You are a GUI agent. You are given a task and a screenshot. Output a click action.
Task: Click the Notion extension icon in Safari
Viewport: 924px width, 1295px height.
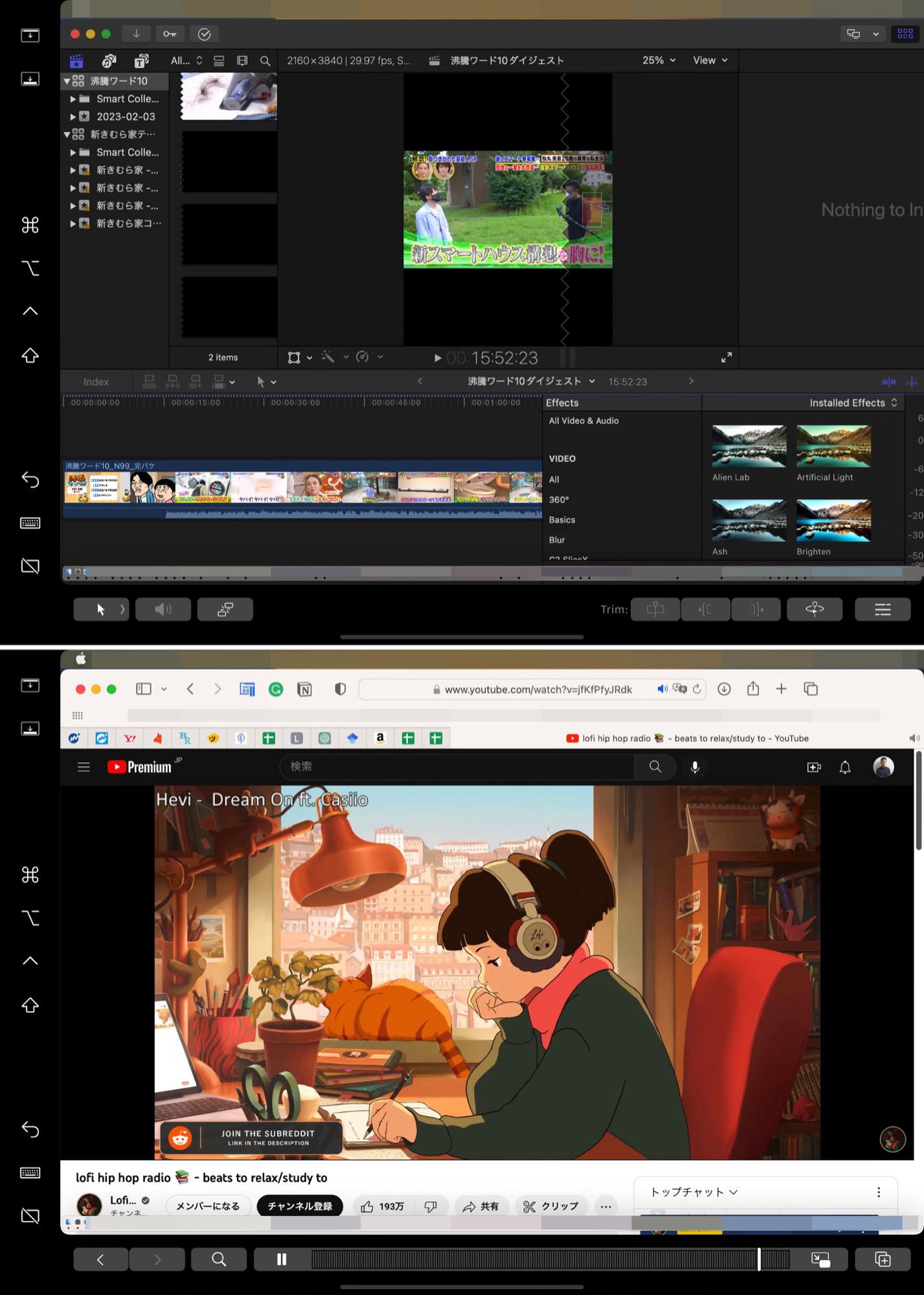(304, 689)
